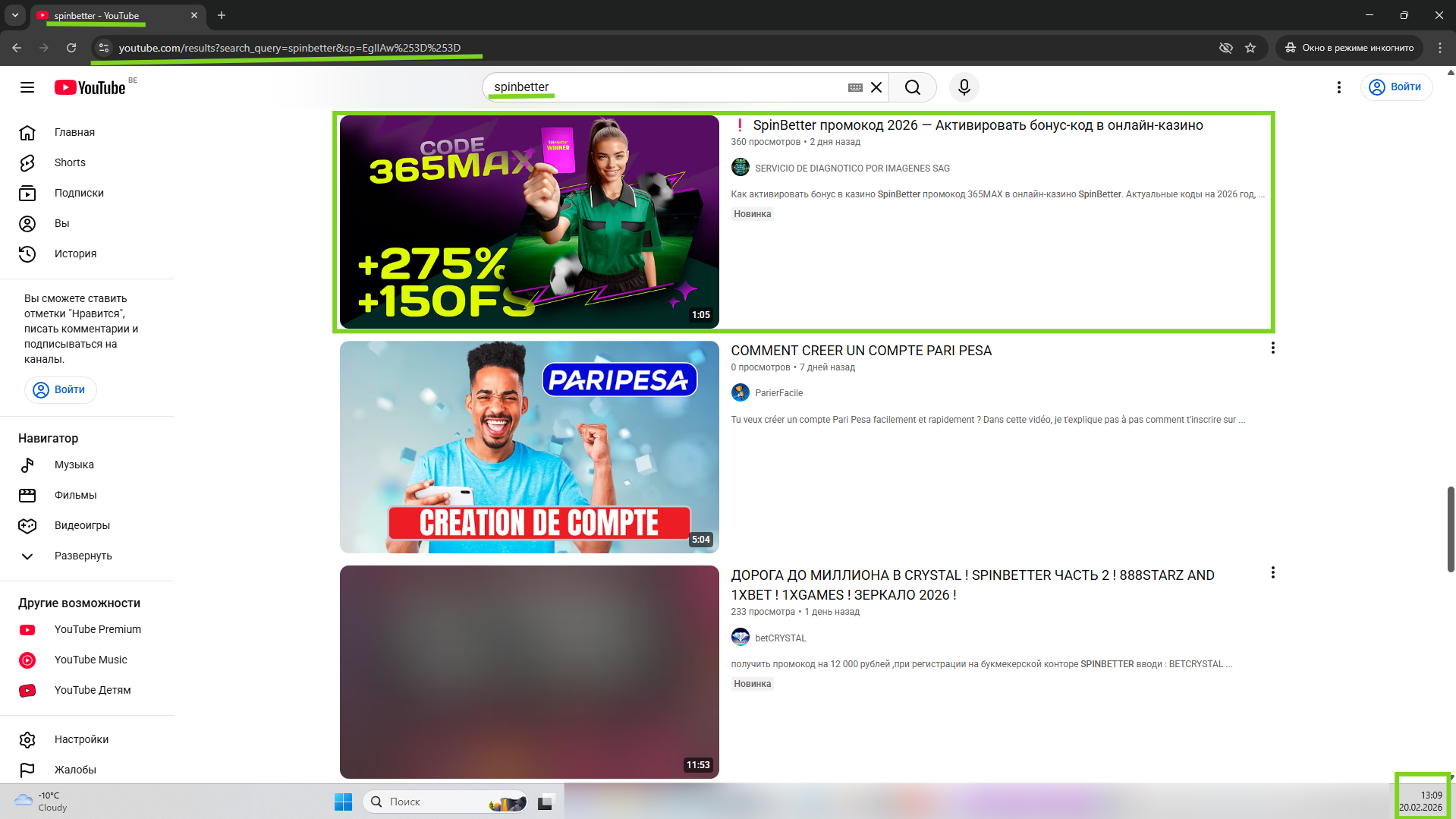Open the betCRYSTAL channel avatar
The image size is (1456, 819).
[741, 638]
